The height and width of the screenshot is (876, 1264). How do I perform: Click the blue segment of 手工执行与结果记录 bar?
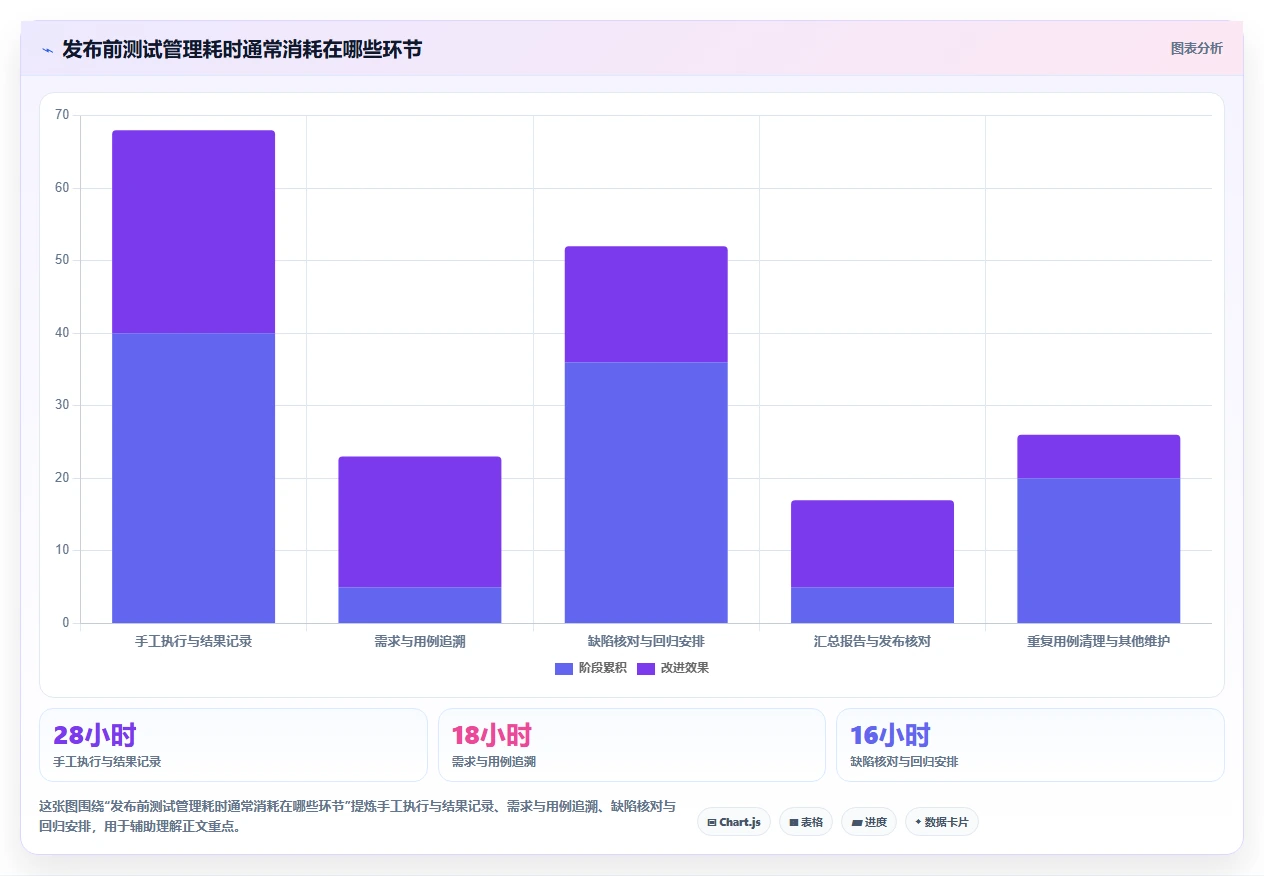pos(193,478)
